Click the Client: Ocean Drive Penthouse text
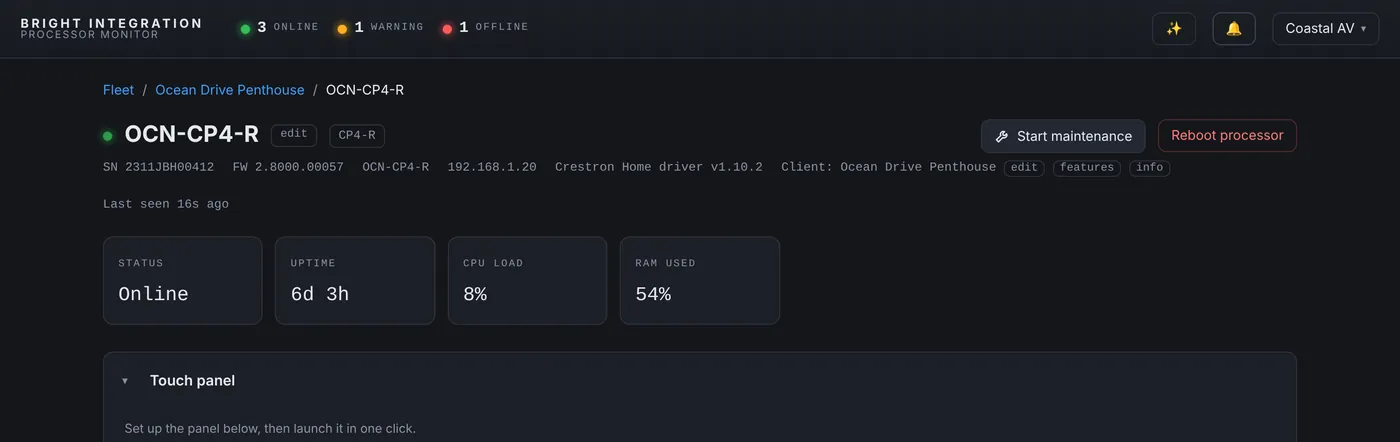Viewport: 1400px width, 442px height. click(888, 167)
